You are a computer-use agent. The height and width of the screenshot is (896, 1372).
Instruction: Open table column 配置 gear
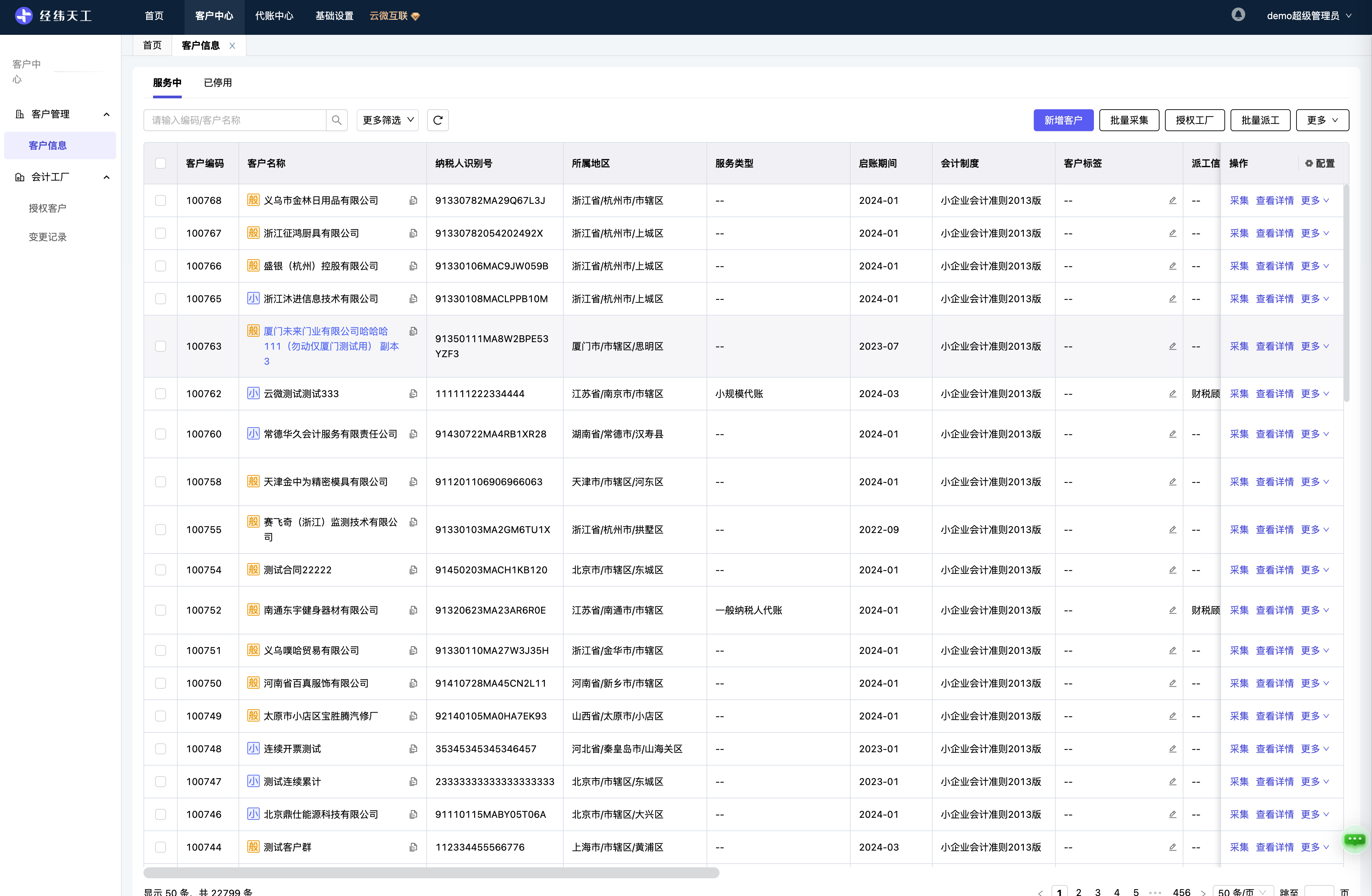click(1319, 164)
